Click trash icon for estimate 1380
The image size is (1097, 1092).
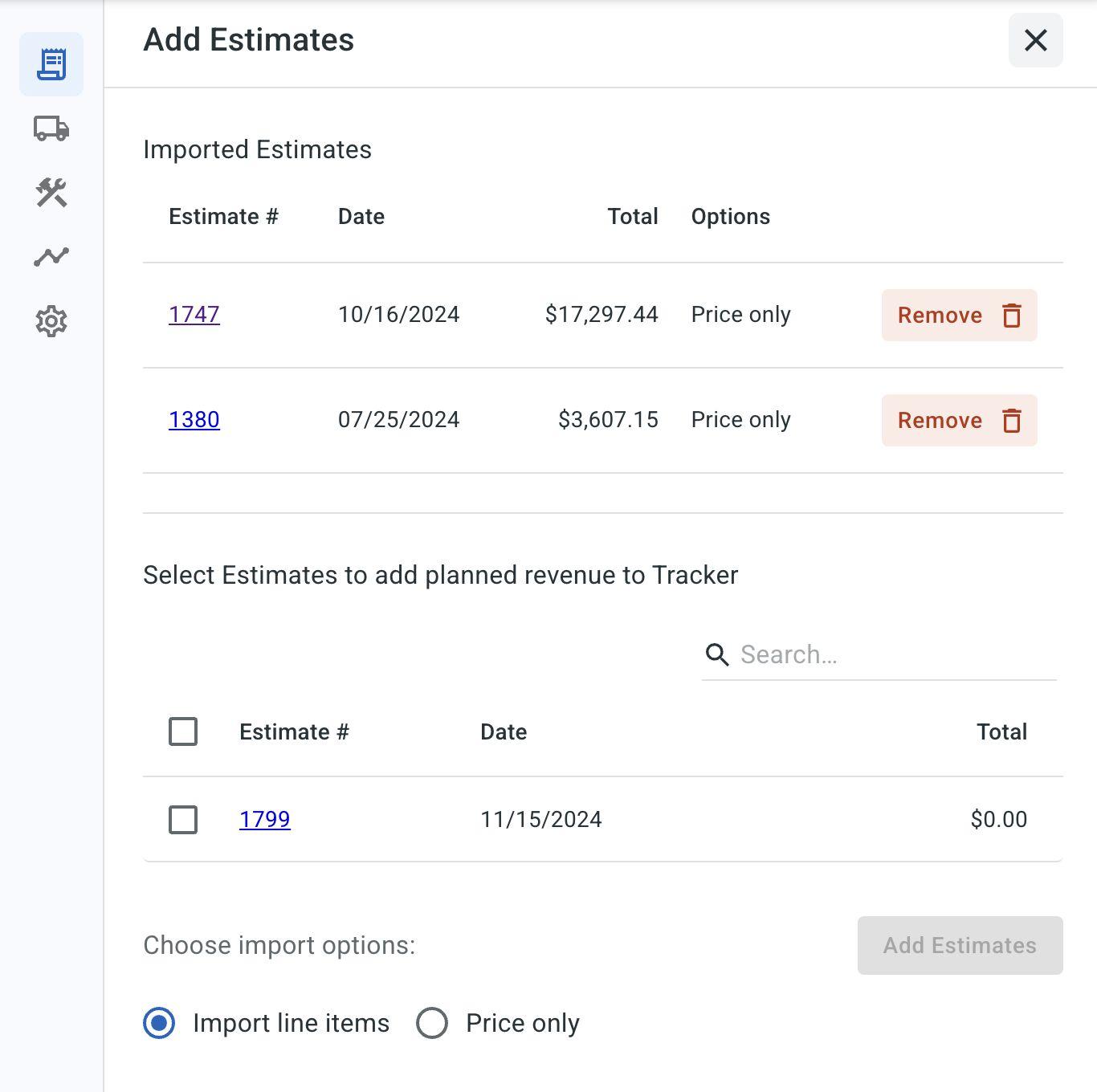click(x=1012, y=421)
